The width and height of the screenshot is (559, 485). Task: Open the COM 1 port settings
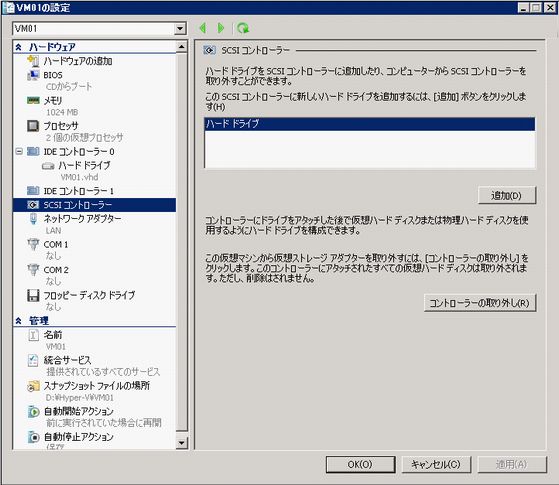click(x=56, y=244)
